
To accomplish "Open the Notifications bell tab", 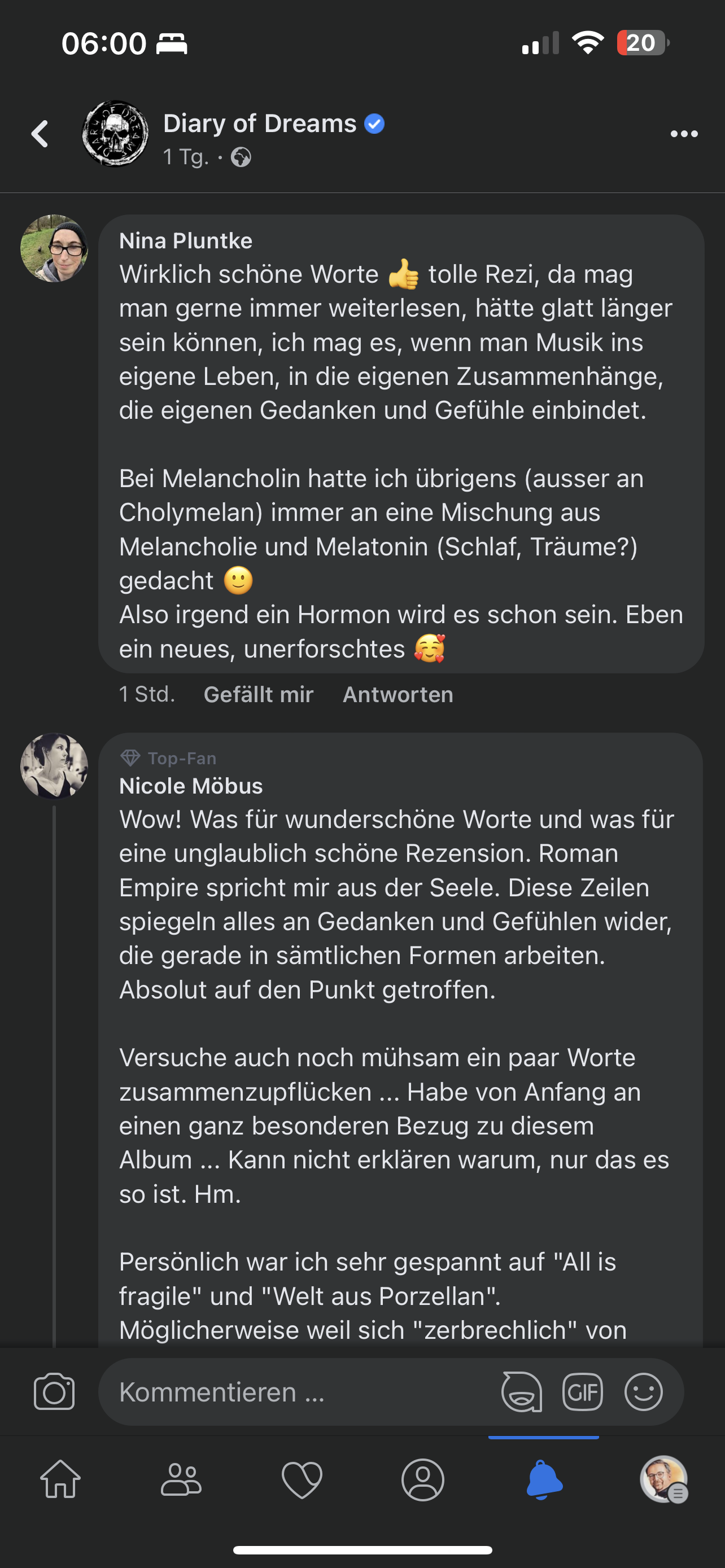I will [544, 1479].
